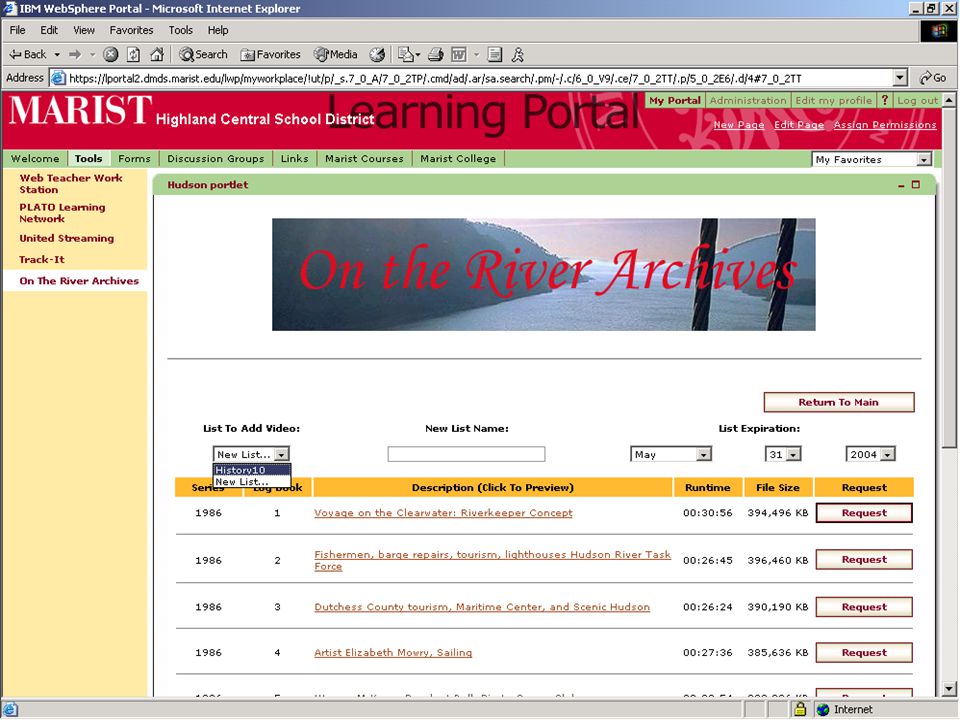Click the Internet zone globe icon

(x=823, y=710)
